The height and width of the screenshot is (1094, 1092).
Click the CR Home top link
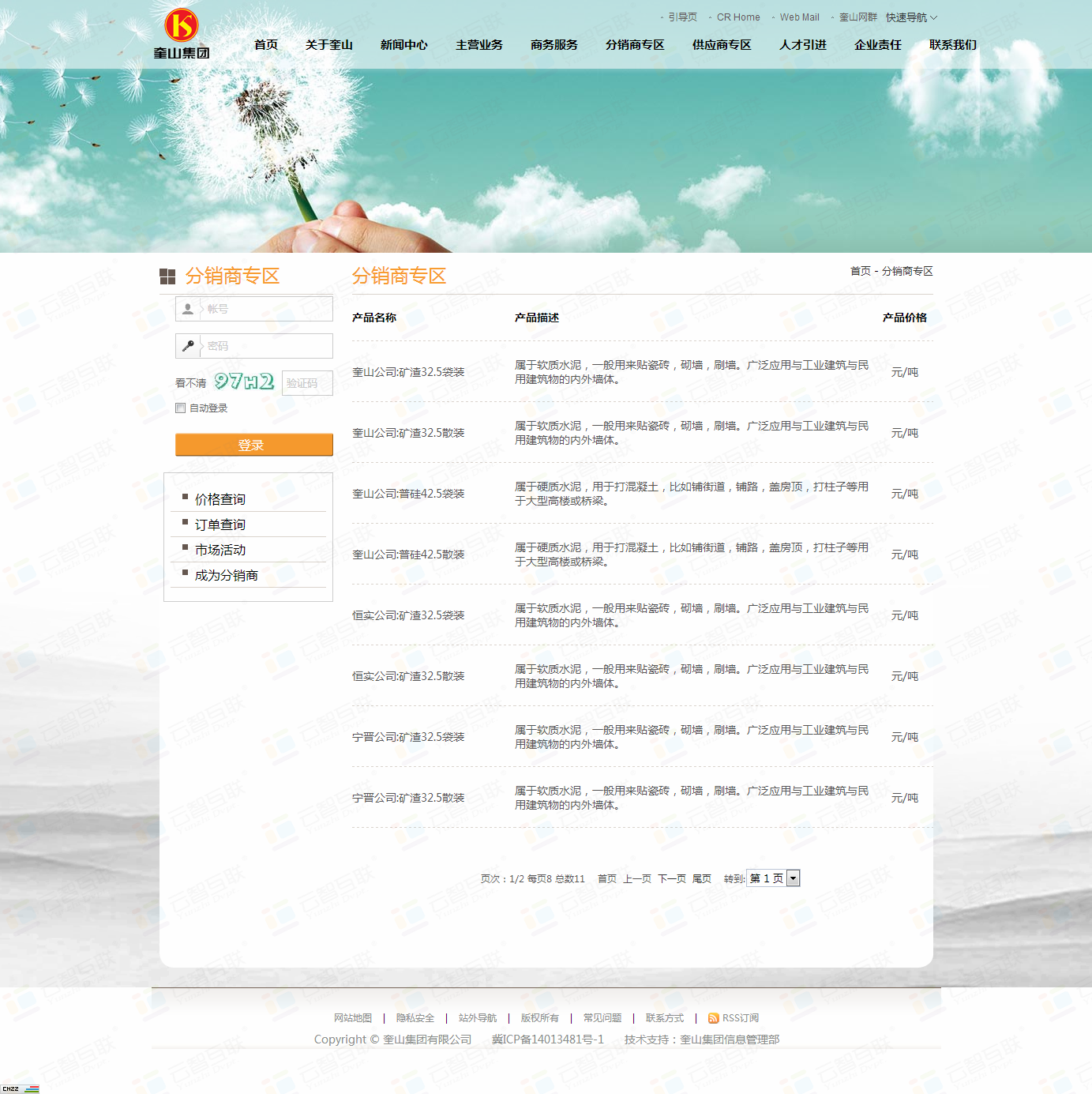pos(738,17)
